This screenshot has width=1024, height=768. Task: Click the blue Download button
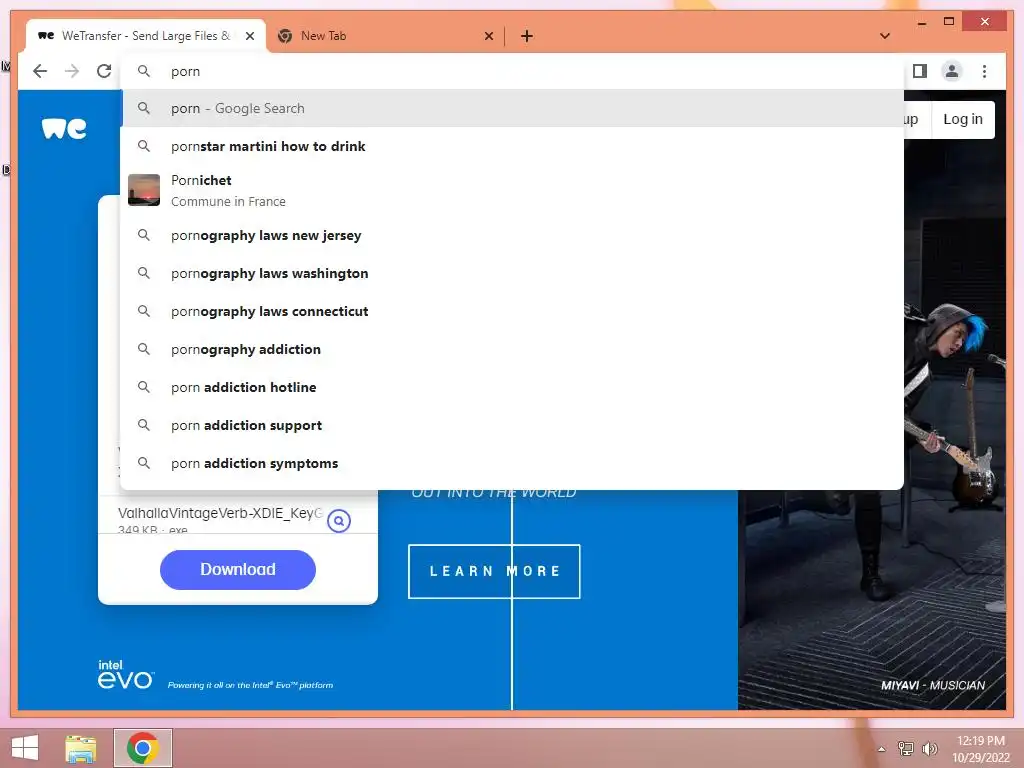coord(238,569)
